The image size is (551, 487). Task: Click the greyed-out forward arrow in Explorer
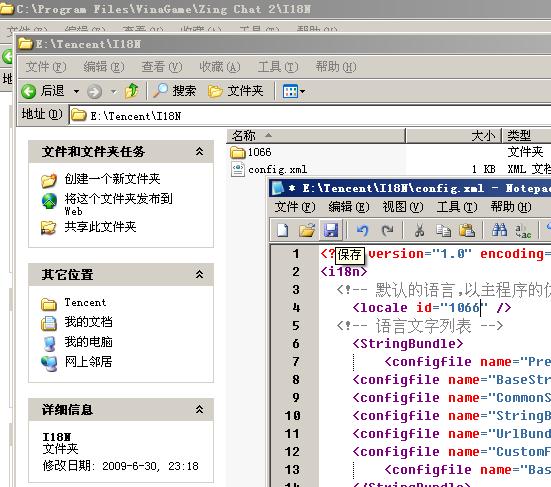point(95,92)
